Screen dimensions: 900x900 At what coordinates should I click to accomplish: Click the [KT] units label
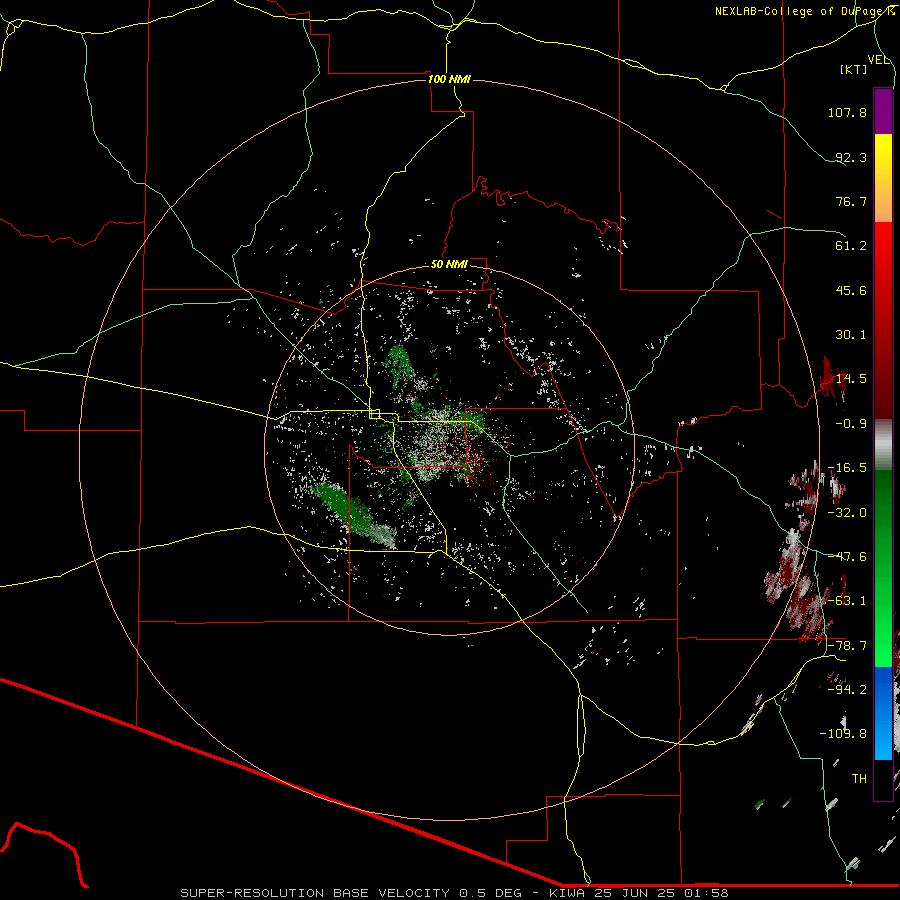[x=854, y=69]
